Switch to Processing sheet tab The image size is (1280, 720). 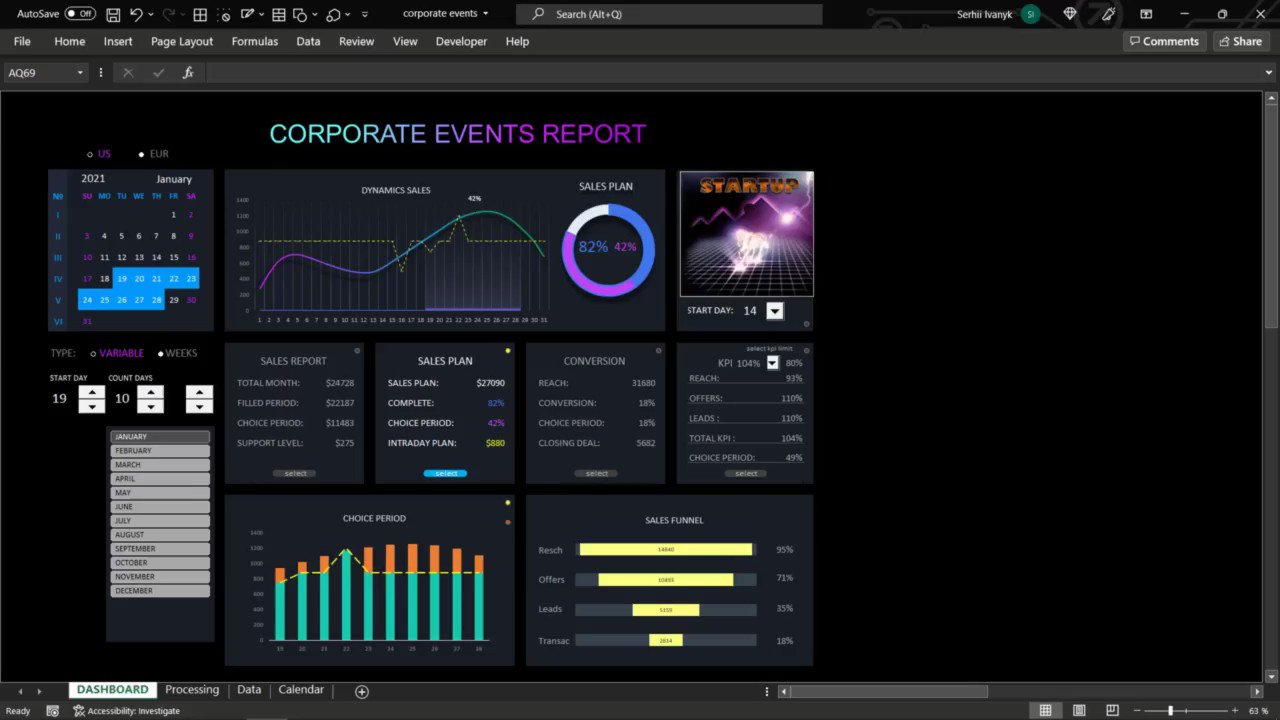[x=192, y=690]
